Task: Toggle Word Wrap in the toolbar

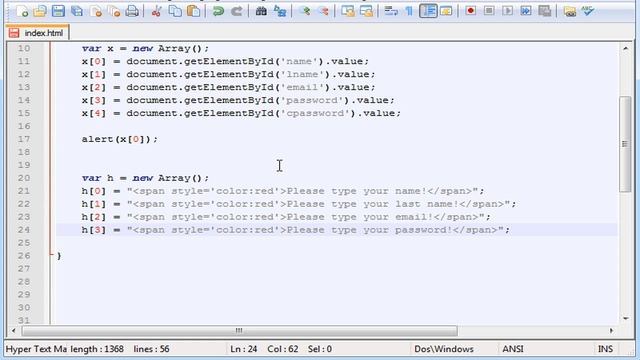Action: point(391,11)
